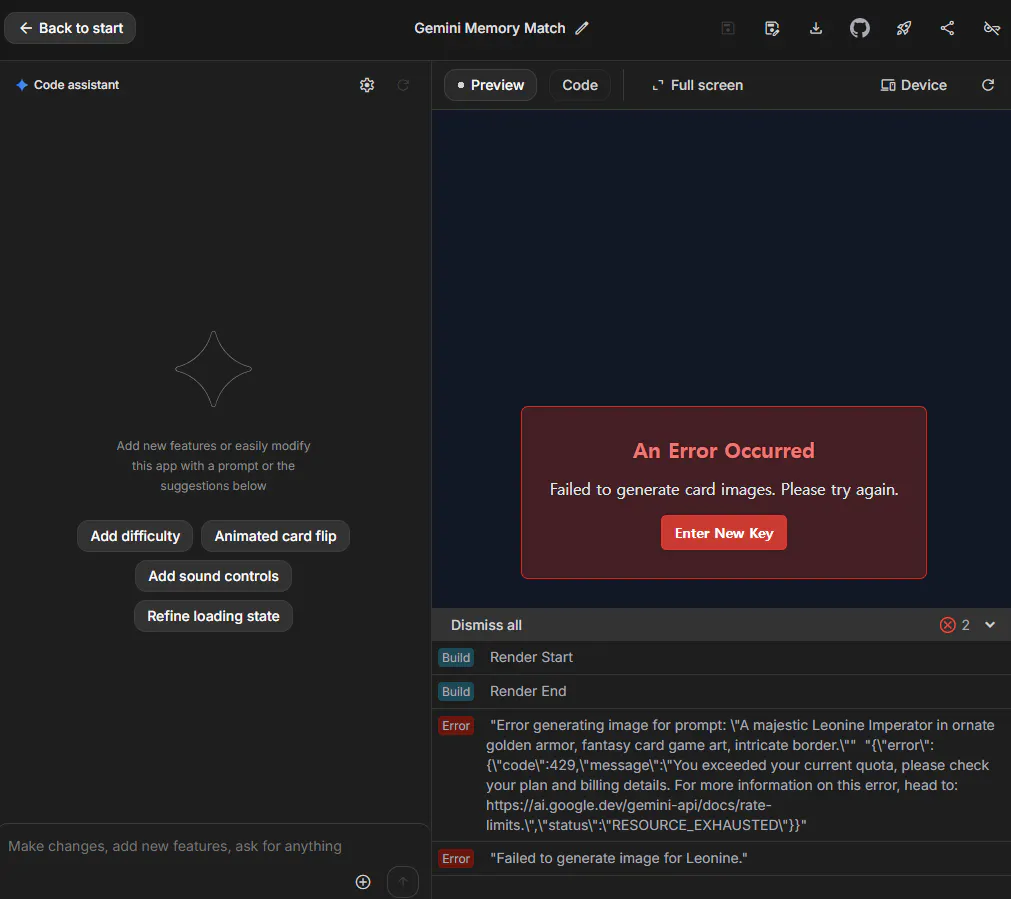This screenshot has width=1011, height=899.
Task: Click the Render Start log entry
Action: [721, 657]
